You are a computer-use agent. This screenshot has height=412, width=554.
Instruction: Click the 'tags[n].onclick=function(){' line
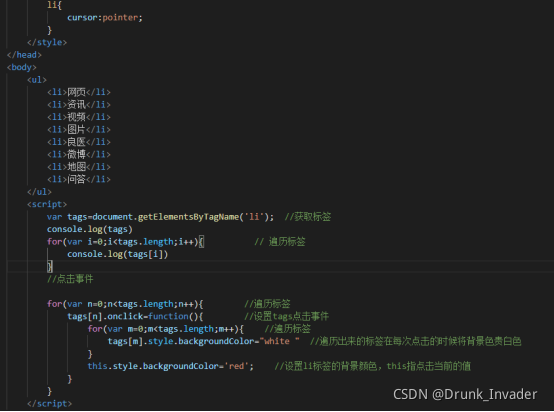pos(135,316)
